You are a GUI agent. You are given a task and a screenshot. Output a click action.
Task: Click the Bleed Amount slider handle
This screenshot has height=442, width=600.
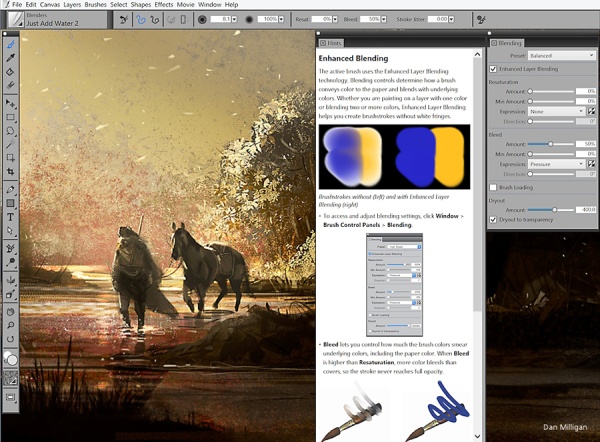tap(551, 144)
